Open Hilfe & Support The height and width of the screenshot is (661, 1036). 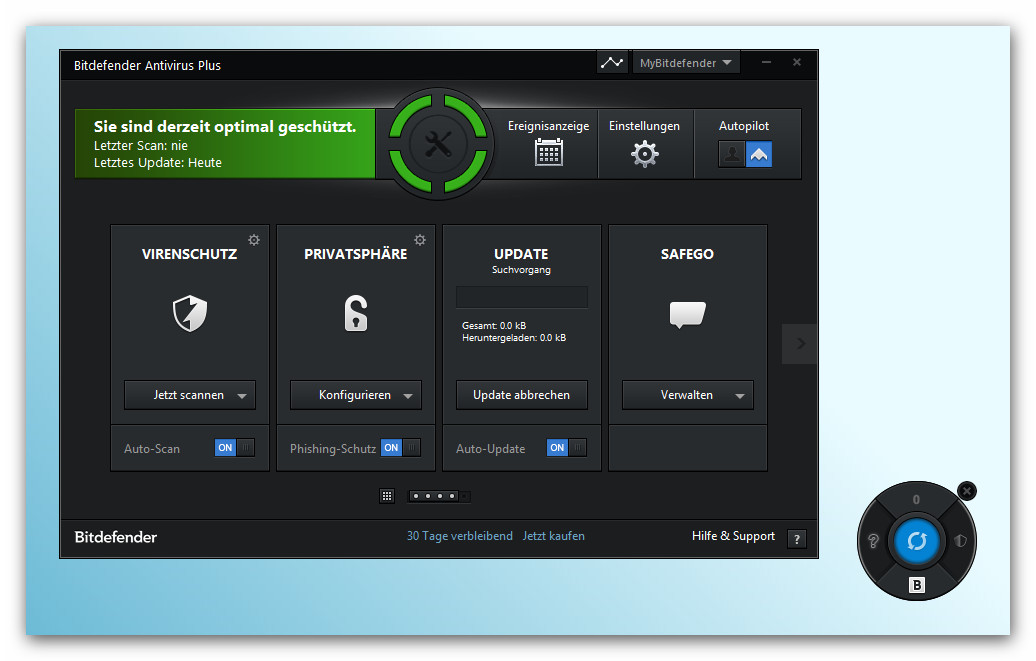732,537
